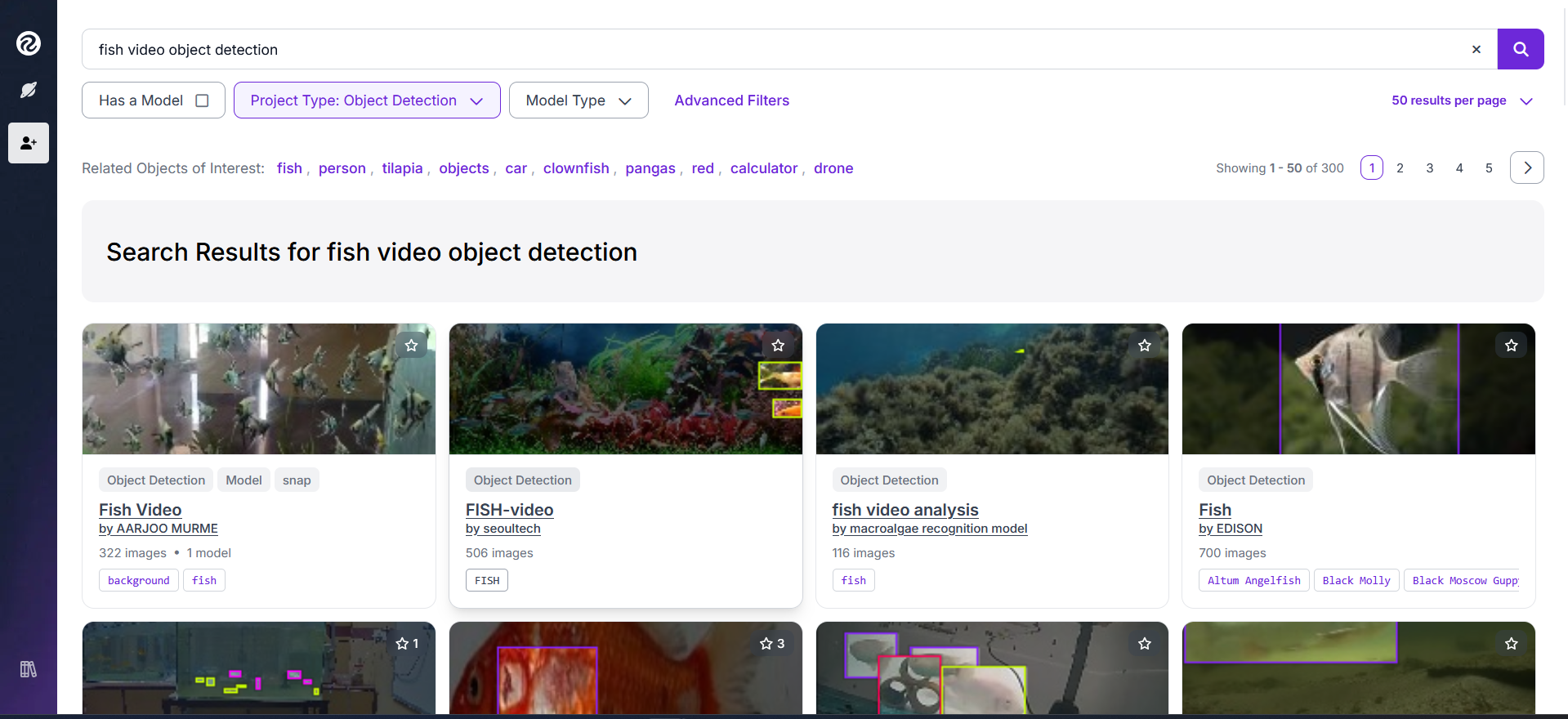
Task: Click the fish tag on Fish Video
Action: point(204,580)
